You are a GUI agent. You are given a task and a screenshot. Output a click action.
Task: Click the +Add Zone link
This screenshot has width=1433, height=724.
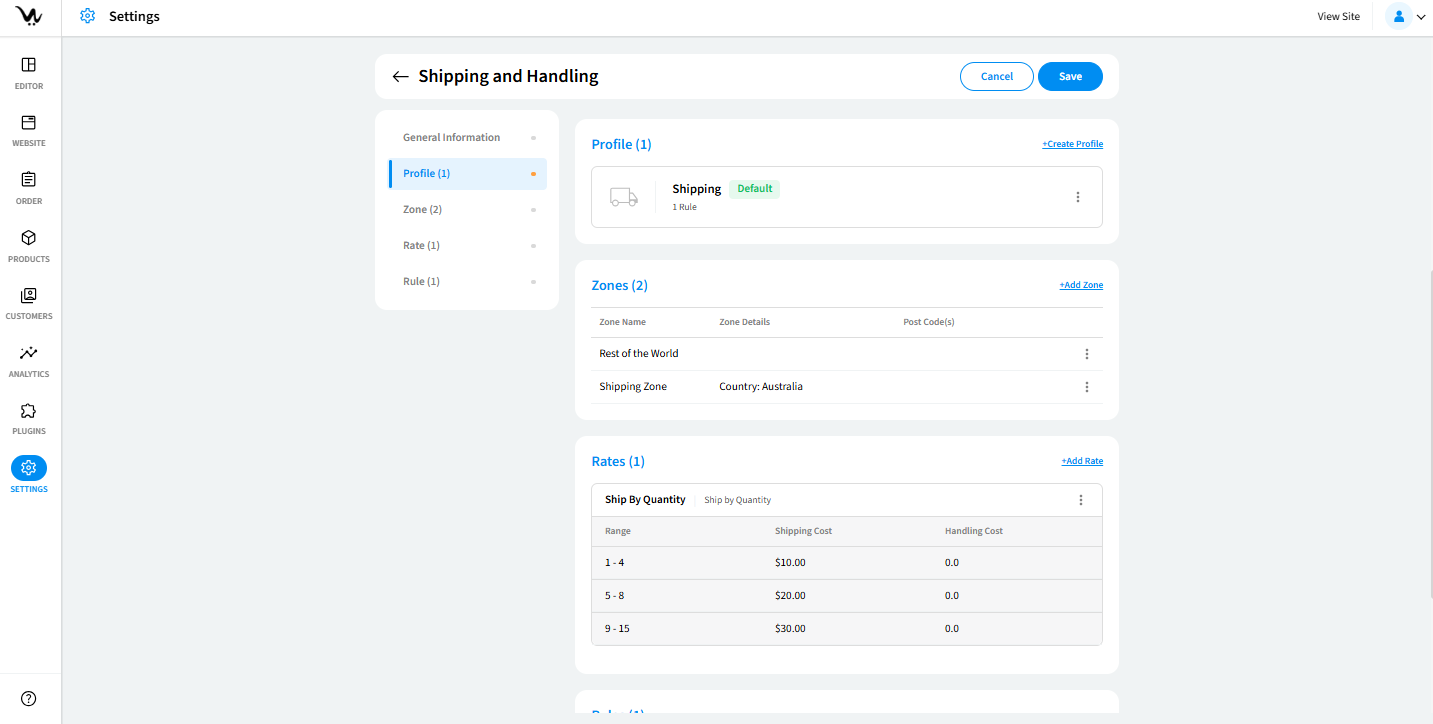pos(1081,286)
